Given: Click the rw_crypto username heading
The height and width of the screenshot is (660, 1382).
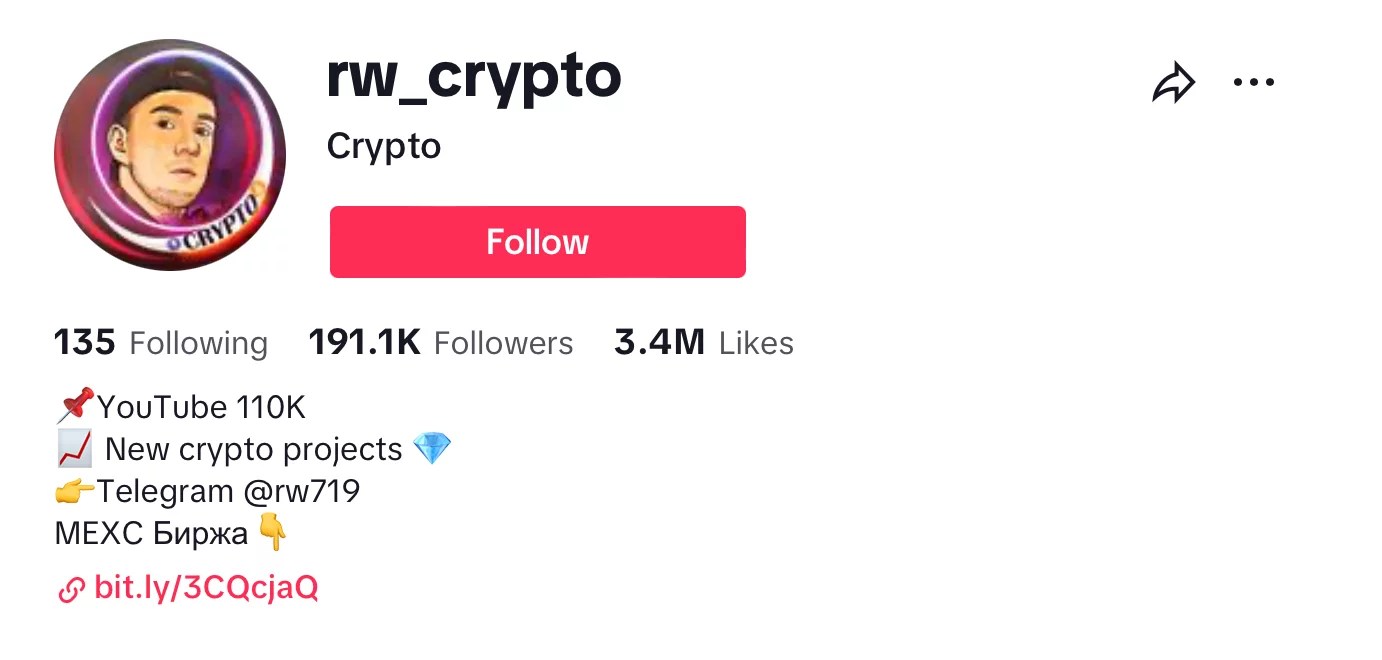Looking at the screenshot, I should click(474, 76).
